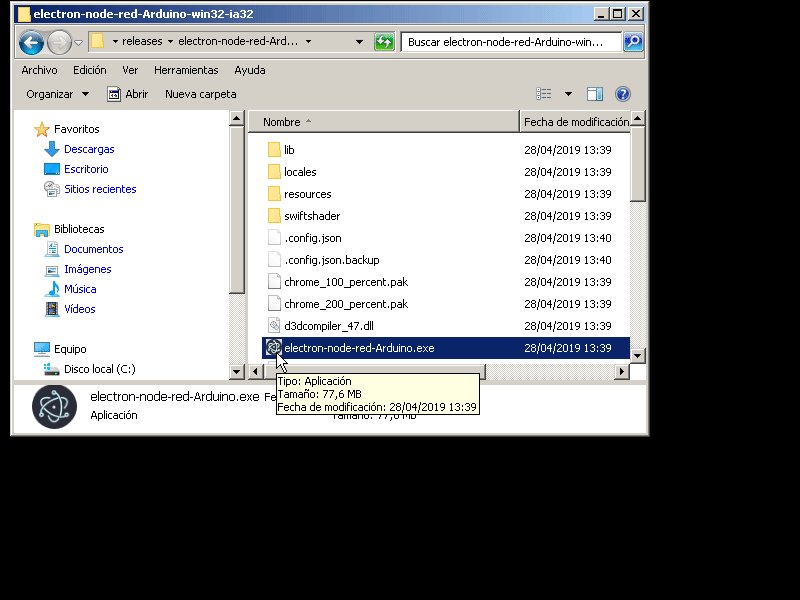This screenshot has height=600, width=800.
Task: Click the search magnifier icon
Action: pyautogui.click(x=633, y=42)
